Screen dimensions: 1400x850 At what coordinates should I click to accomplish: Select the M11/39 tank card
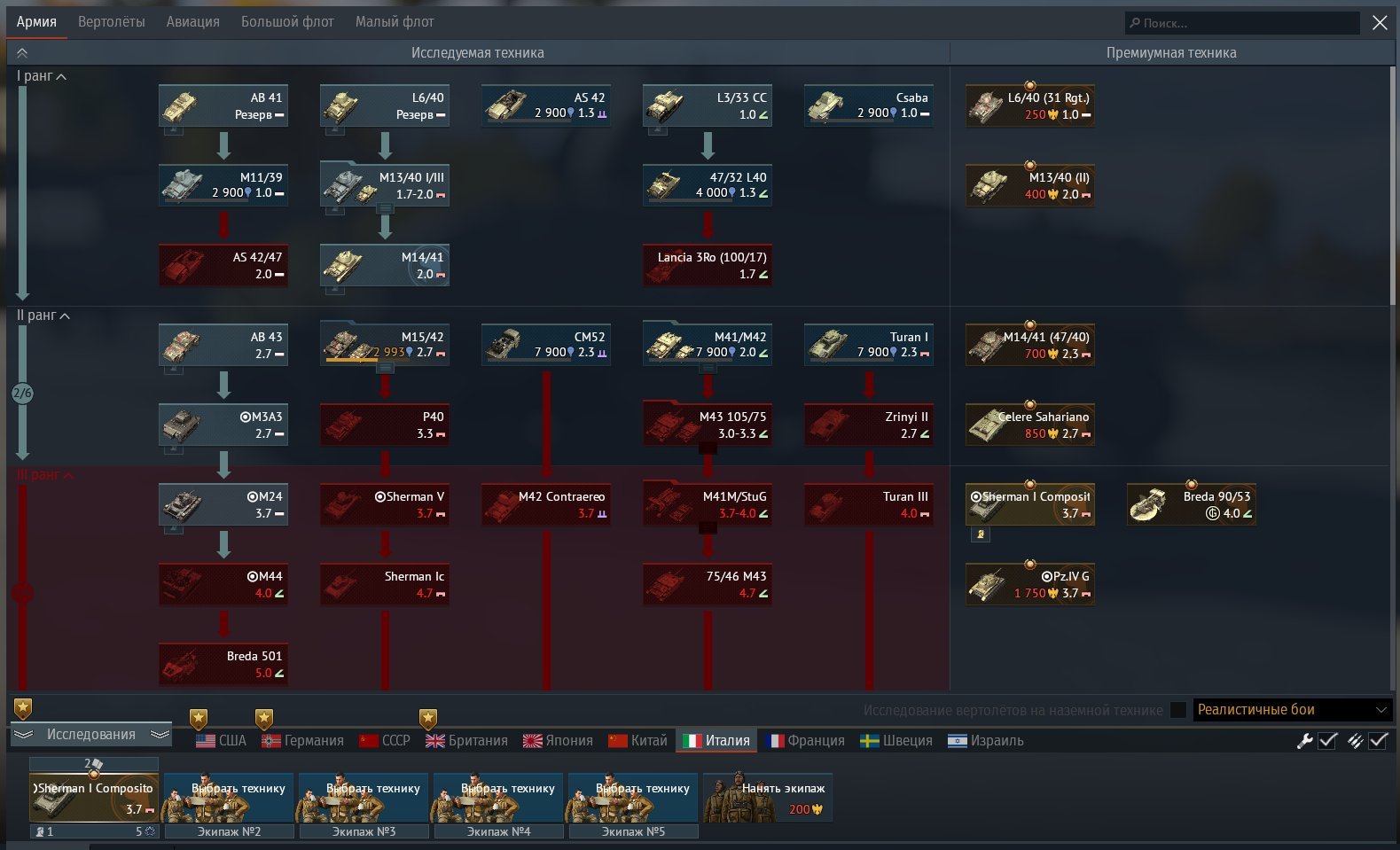pos(223,185)
